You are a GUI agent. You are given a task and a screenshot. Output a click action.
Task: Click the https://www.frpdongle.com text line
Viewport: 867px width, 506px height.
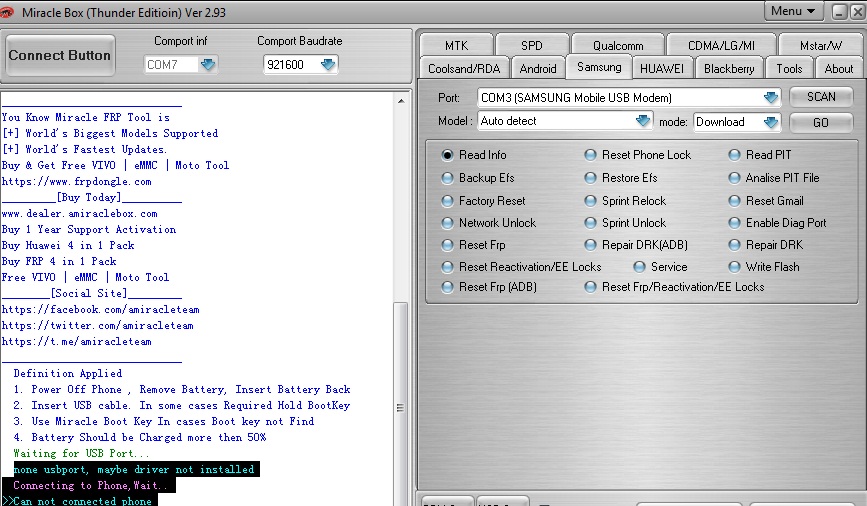click(76, 181)
